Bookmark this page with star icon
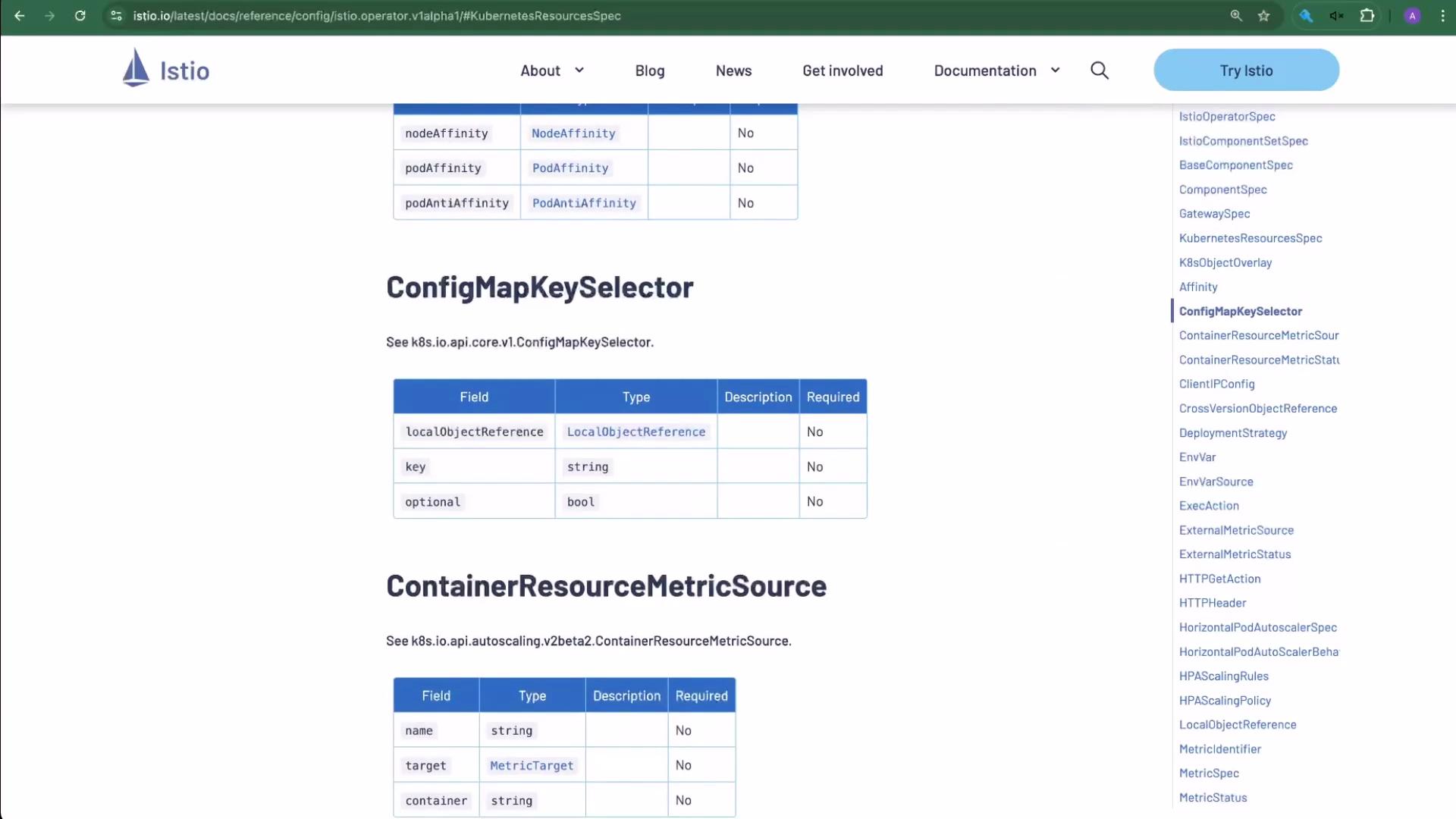 (x=1263, y=15)
